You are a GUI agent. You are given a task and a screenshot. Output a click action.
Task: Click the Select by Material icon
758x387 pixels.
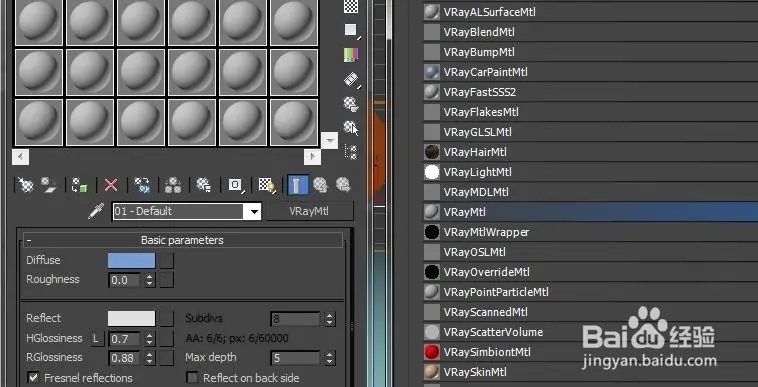tap(351, 128)
